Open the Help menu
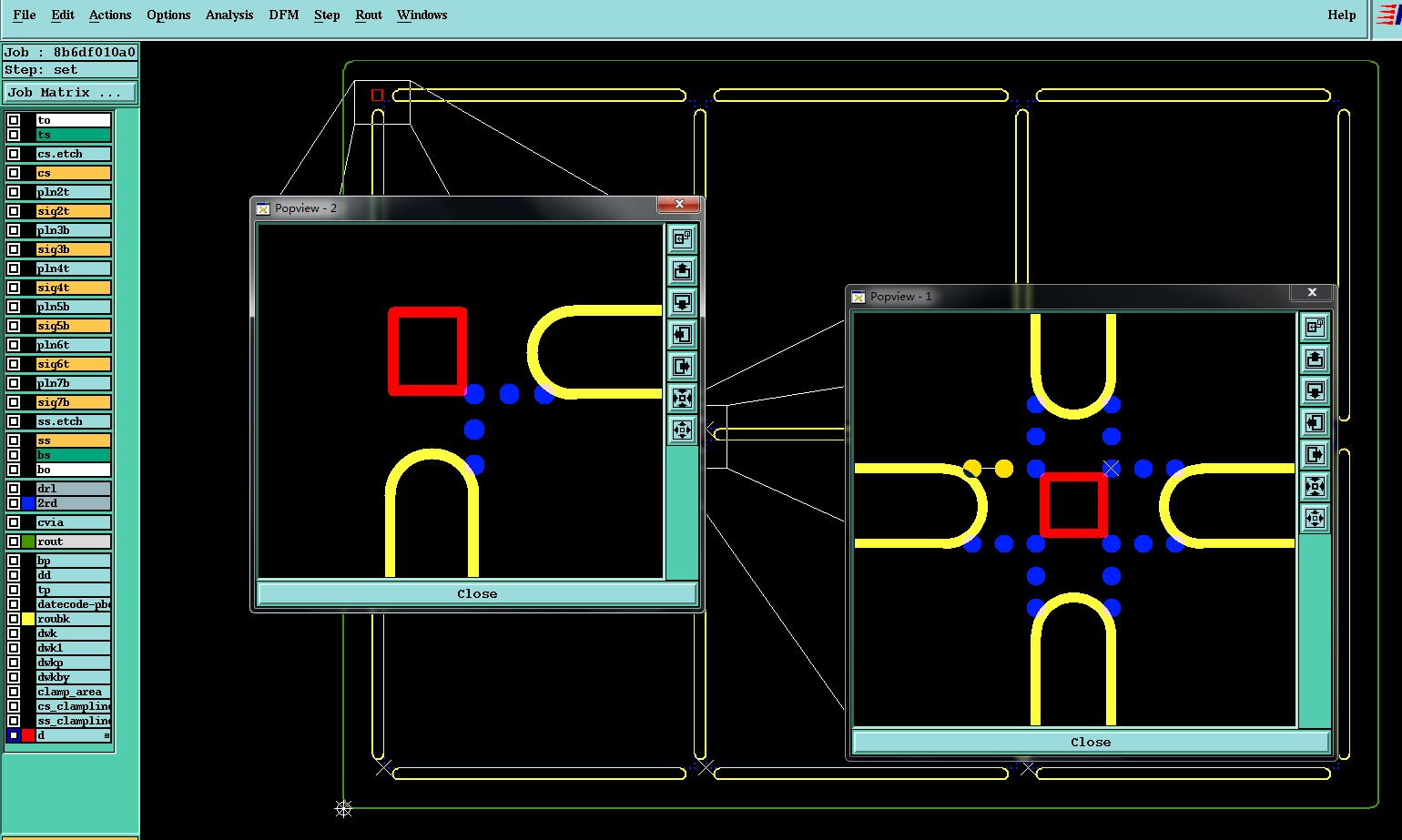The width and height of the screenshot is (1402, 840). (x=1341, y=15)
